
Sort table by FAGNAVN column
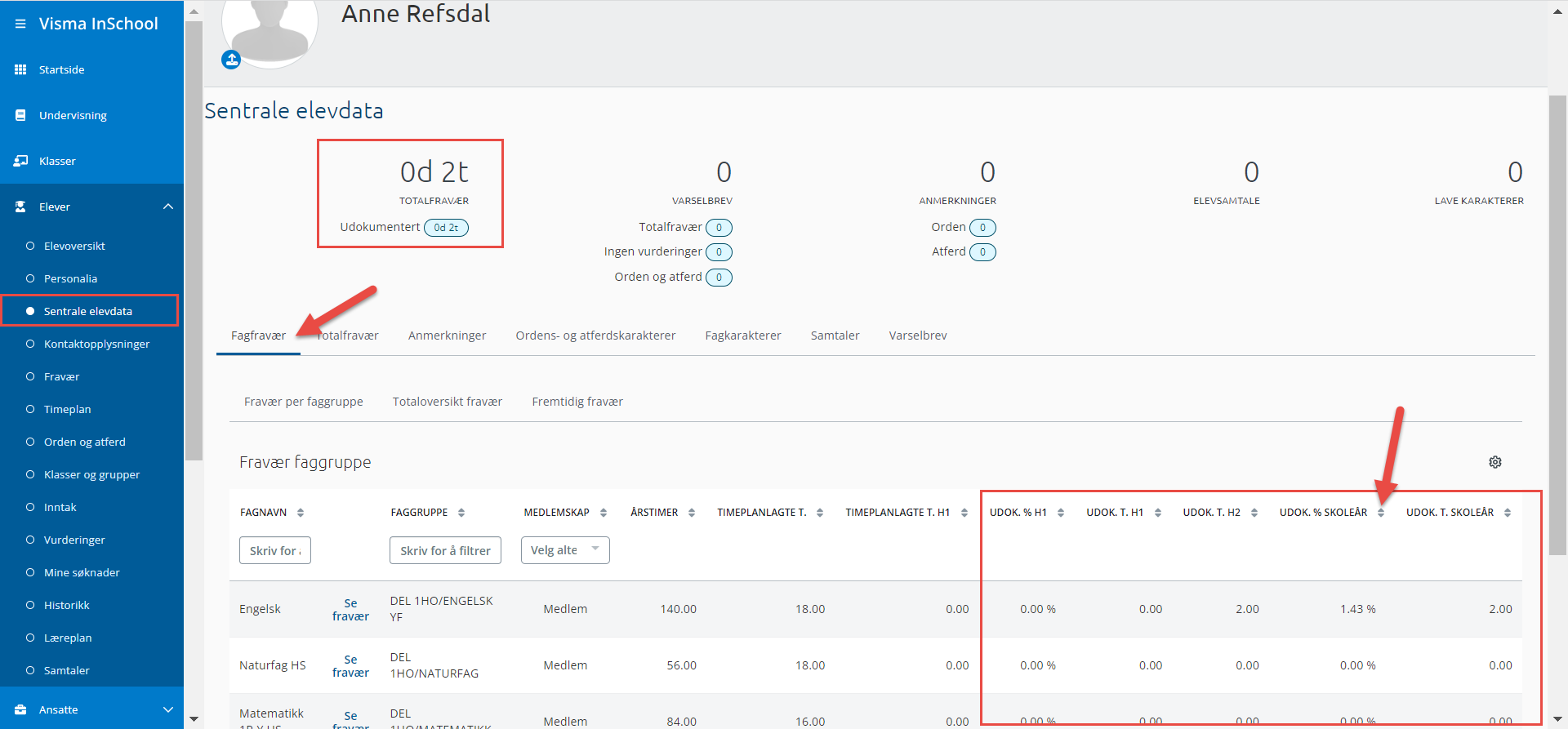coord(301,513)
